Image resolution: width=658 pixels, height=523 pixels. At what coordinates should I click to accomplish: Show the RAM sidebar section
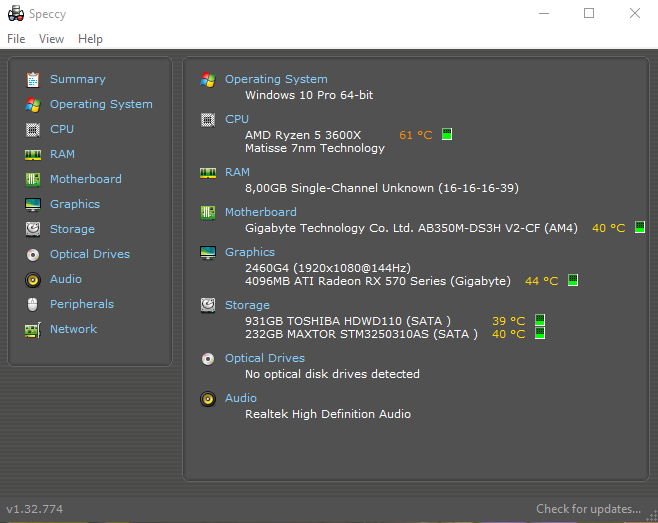point(62,154)
